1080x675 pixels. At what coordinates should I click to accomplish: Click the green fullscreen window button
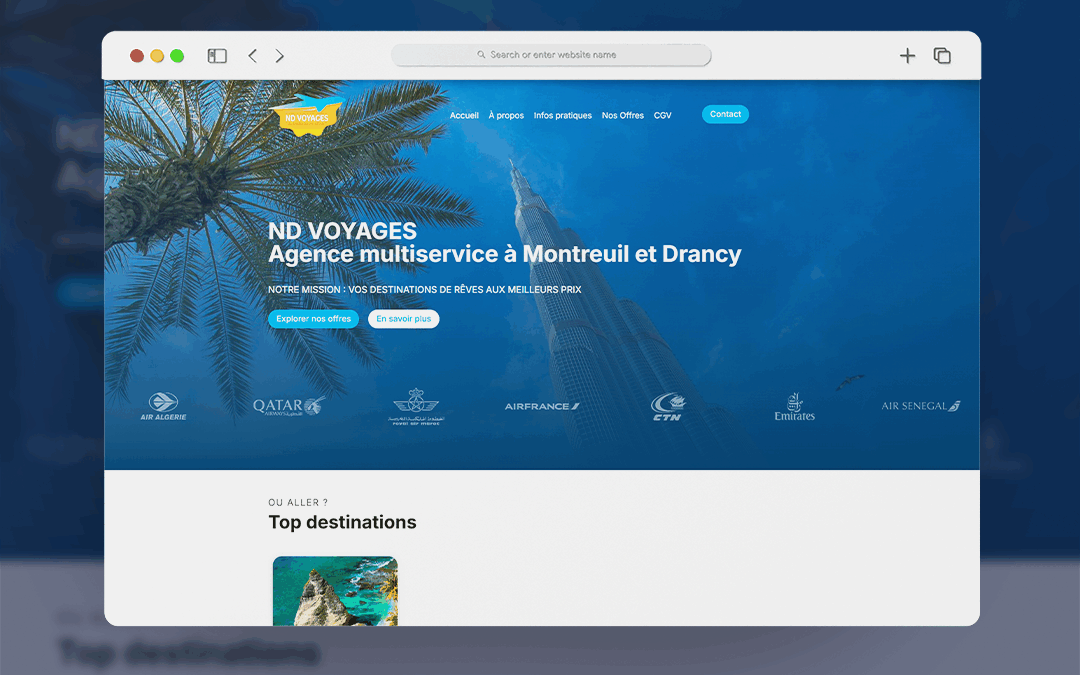177,56
